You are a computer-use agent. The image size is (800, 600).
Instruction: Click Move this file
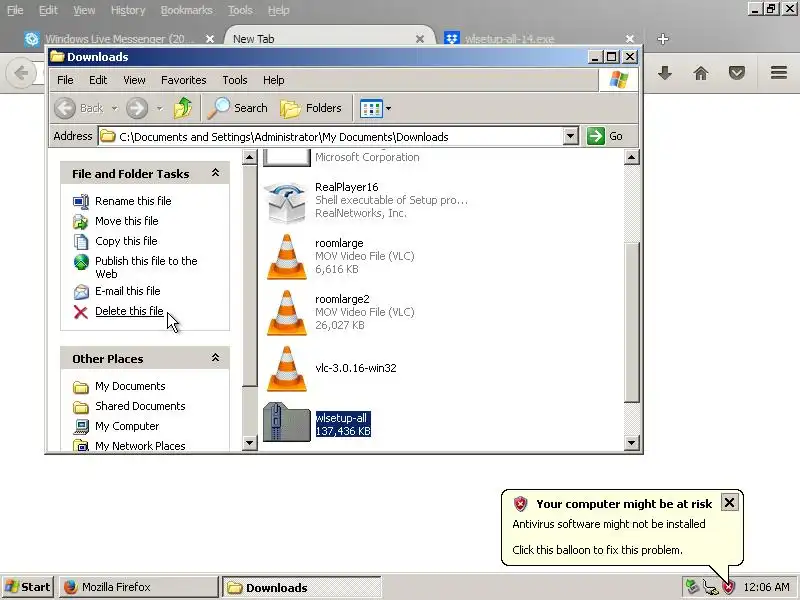127,221
